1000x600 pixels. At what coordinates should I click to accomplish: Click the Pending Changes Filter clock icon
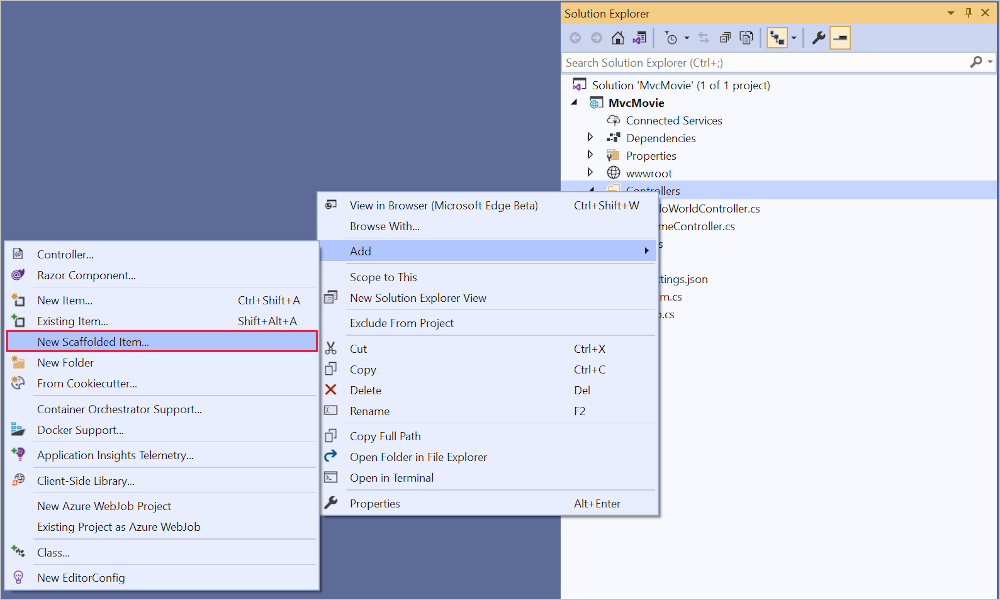point(671,38)
